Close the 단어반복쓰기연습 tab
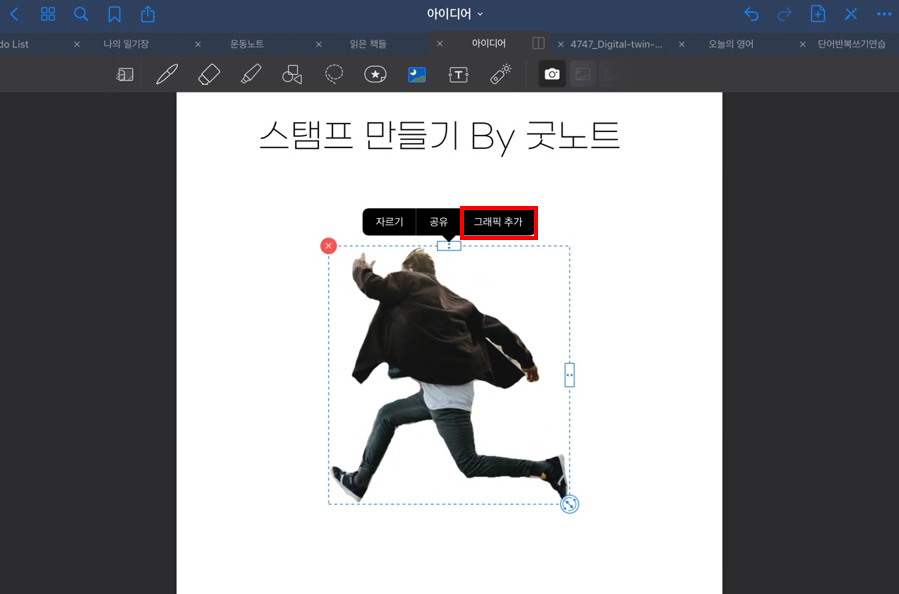The image size is (899, 594). tap(803, 44)
